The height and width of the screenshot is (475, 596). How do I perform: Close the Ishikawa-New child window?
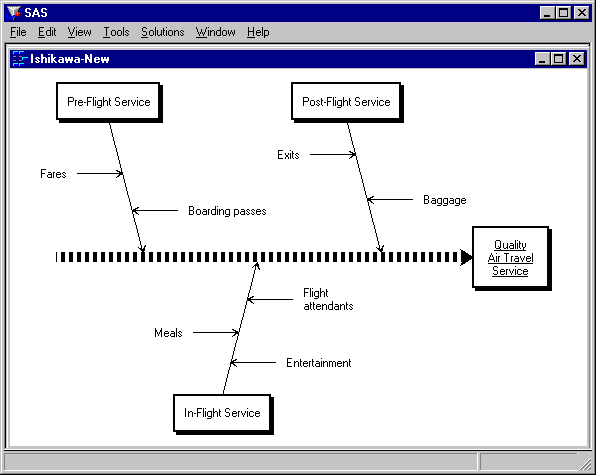click(577, 59)
